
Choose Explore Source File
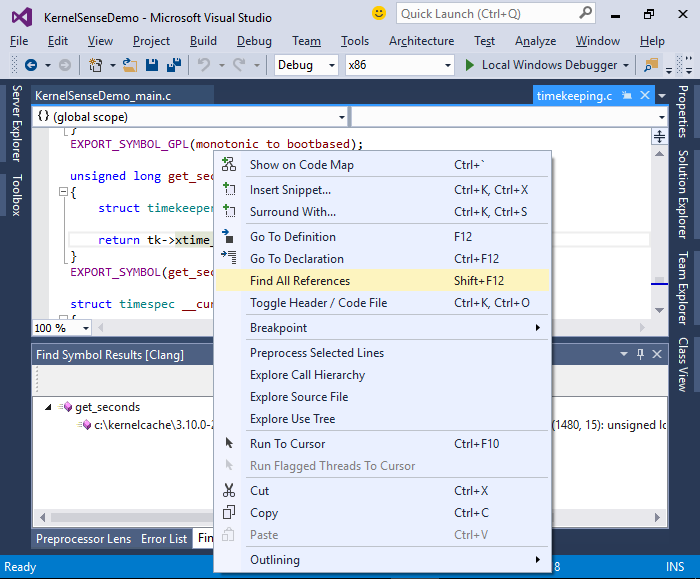pyautogui.click(x=383, y=396)
